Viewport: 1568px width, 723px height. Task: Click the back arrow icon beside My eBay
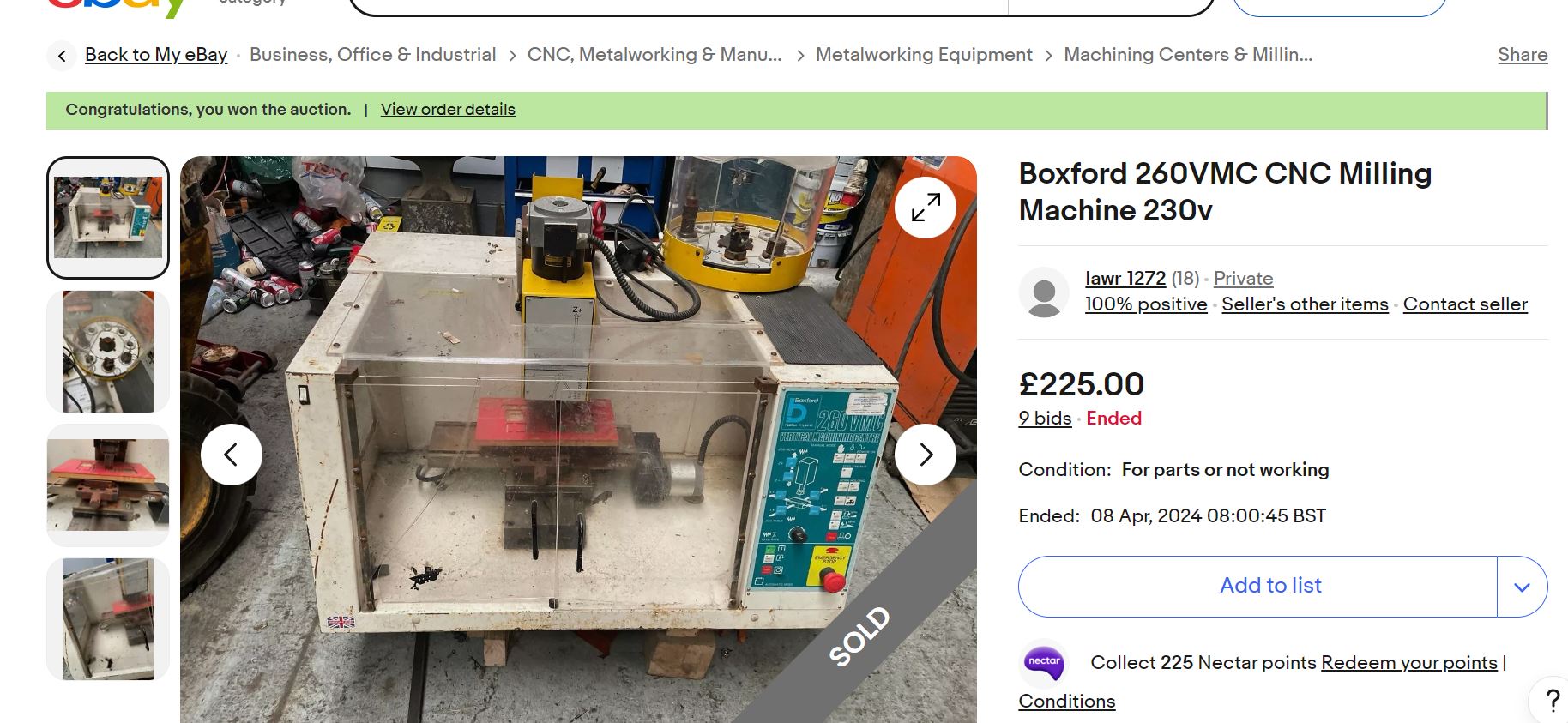point(62,56)
